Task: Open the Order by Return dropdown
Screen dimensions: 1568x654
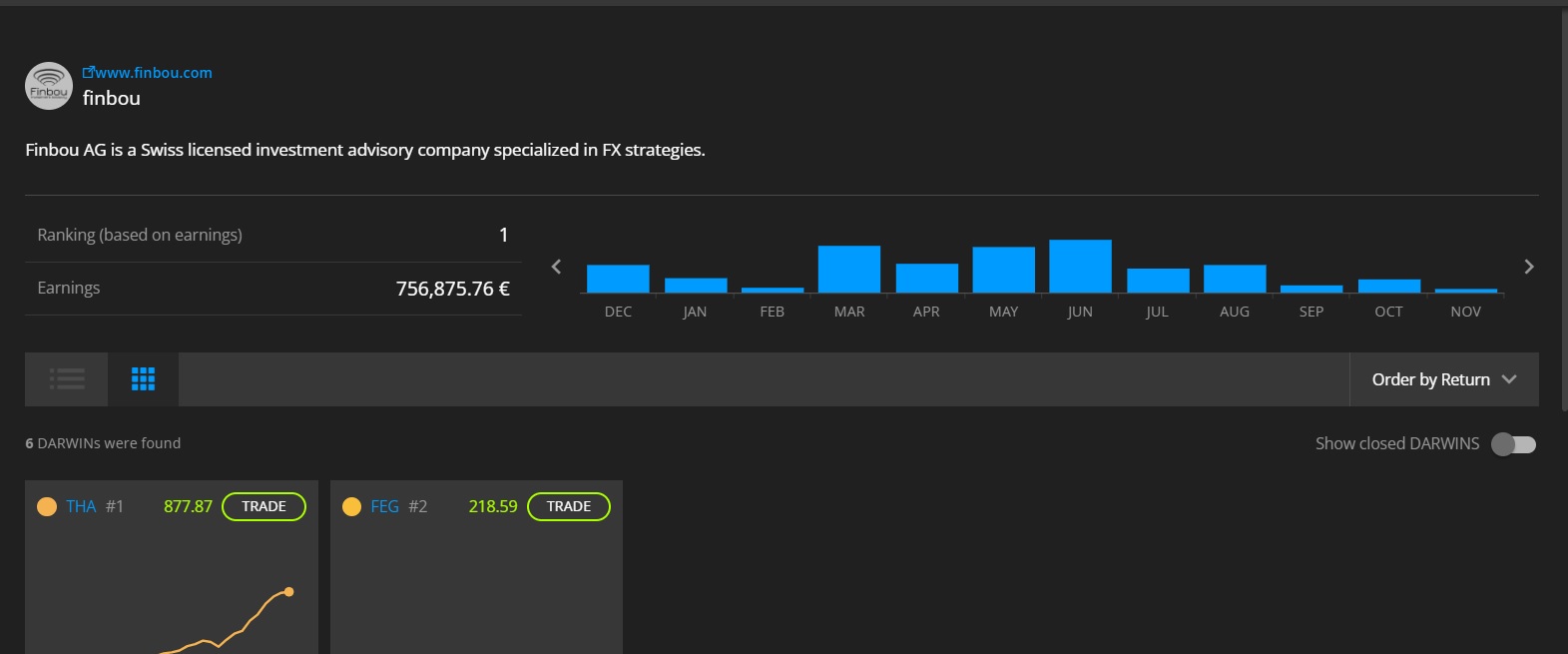Action: [1443, 379]
